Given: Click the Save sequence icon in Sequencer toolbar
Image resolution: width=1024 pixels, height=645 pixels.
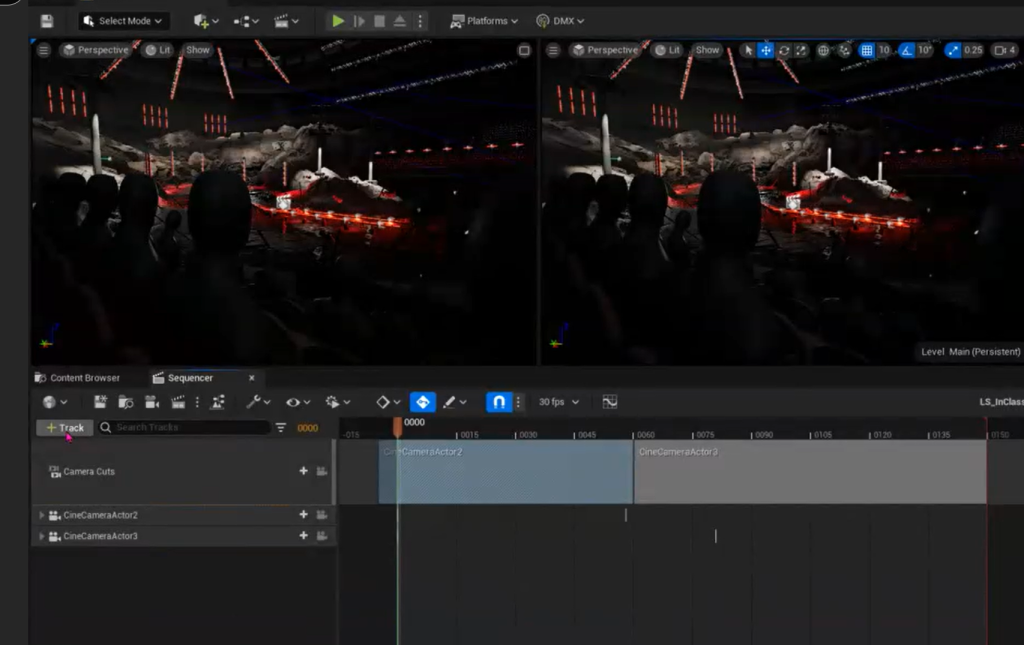Looking at the screenshot, I should click(x=101, y=402).
